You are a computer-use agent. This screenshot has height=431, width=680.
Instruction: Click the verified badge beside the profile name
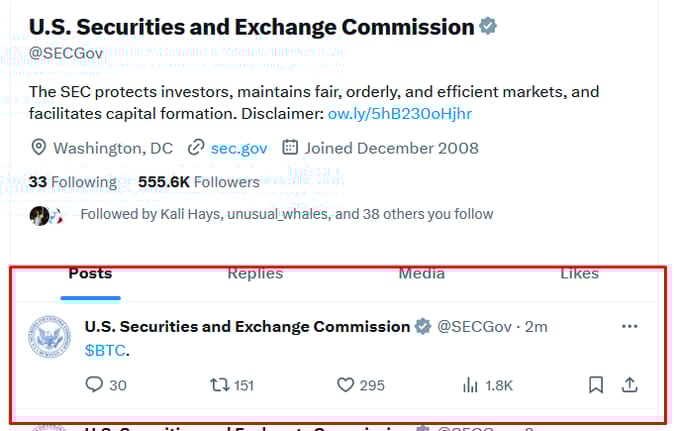[x=488, y=27]
